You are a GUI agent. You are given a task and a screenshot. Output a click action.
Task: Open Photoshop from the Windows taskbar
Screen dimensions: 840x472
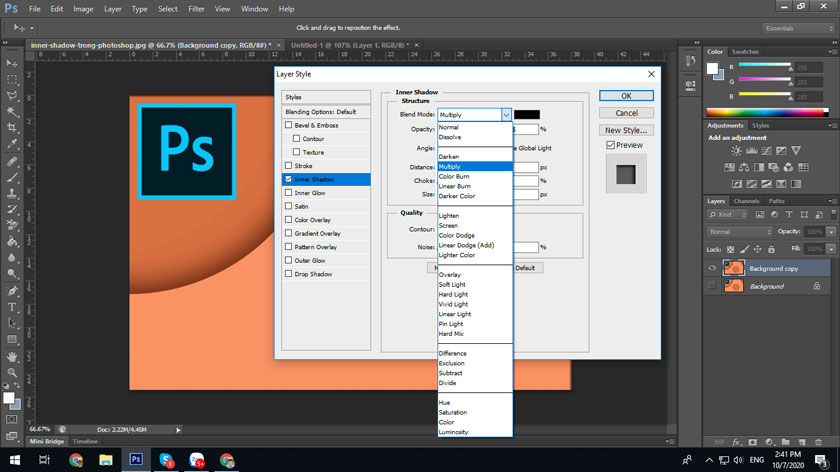(x=136, y=460)
